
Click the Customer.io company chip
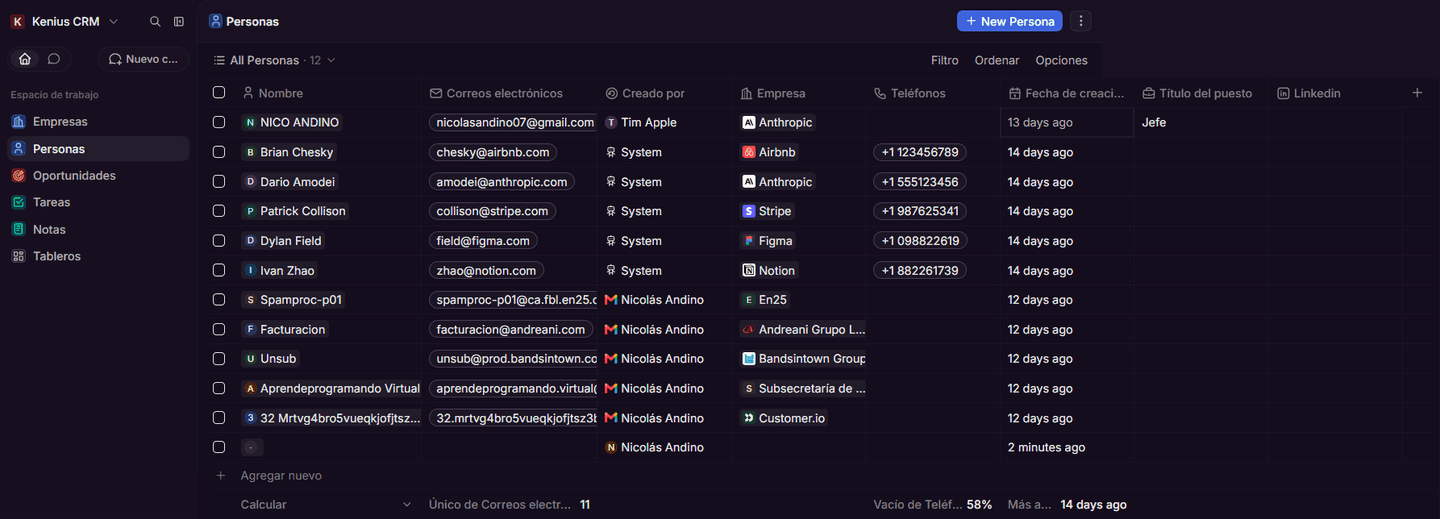785,418
